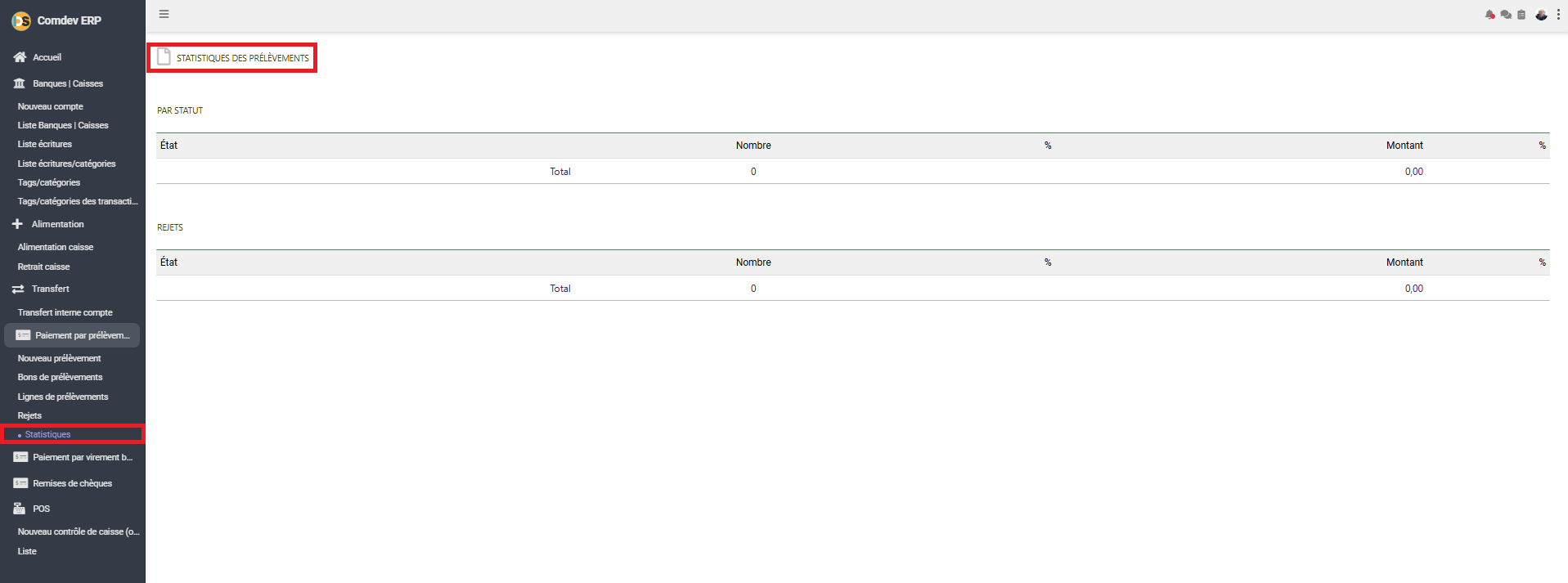Open the clipboard tasks icon
Image resolution: width=1568 pixels, height=583 pixels.
(1521, 15)
